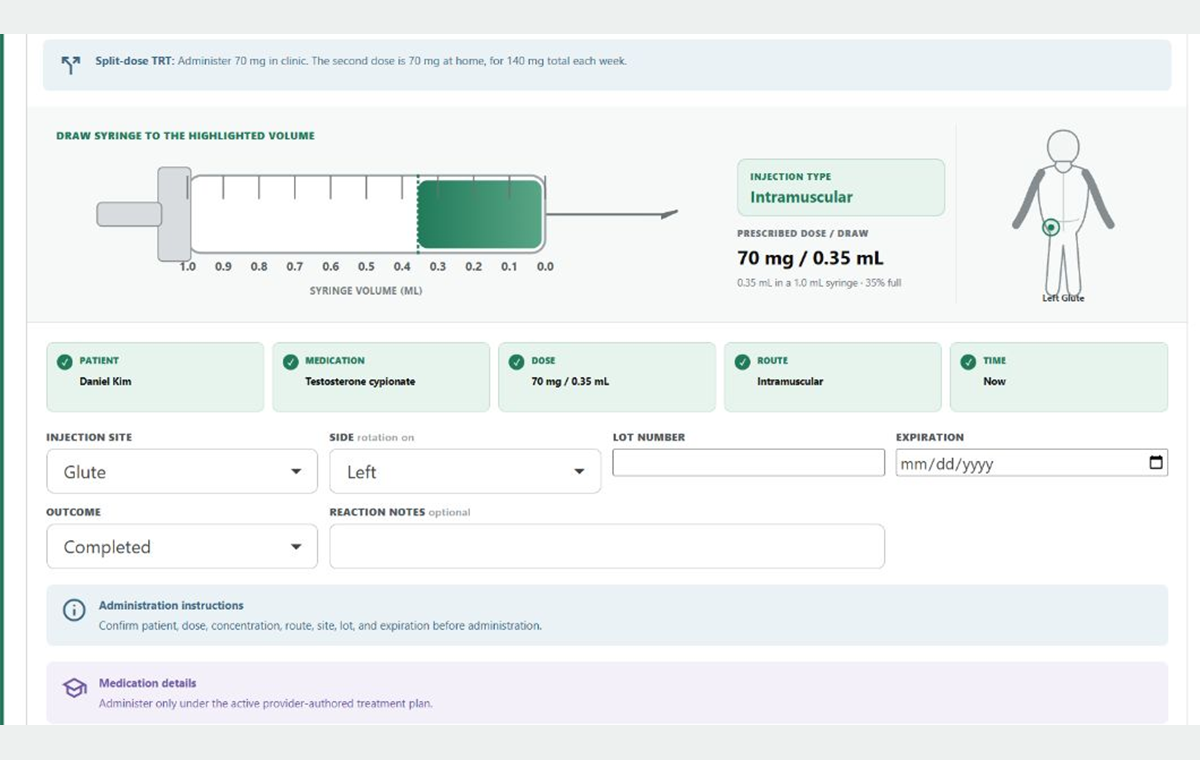Screen dimensions: 1200x760
Task: Click the syringe needle tip
Action: [x=670, y=213]
